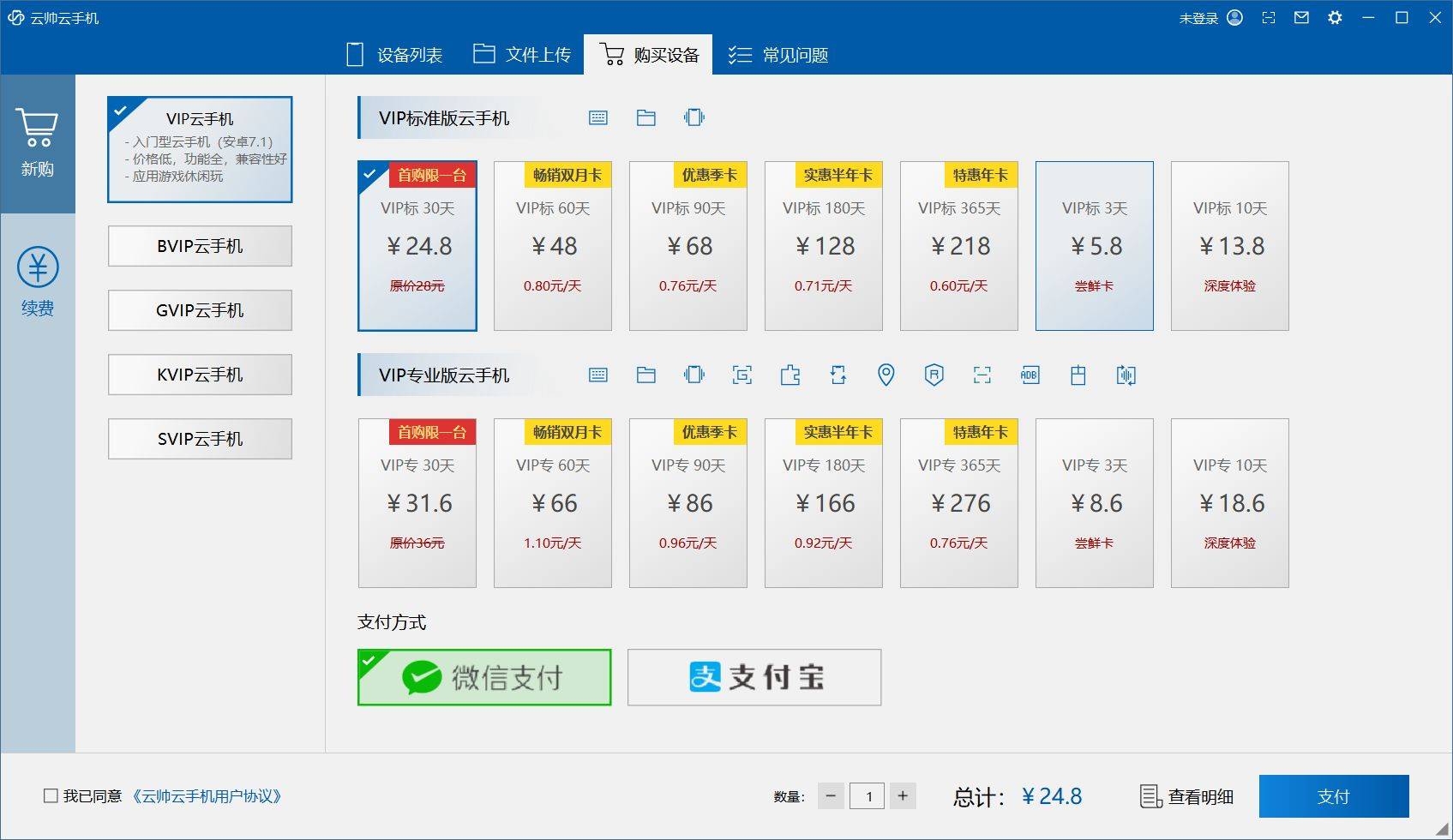
Task: Select VIP专 90天 ¥86 plan card
Action: tap(688, 503)
